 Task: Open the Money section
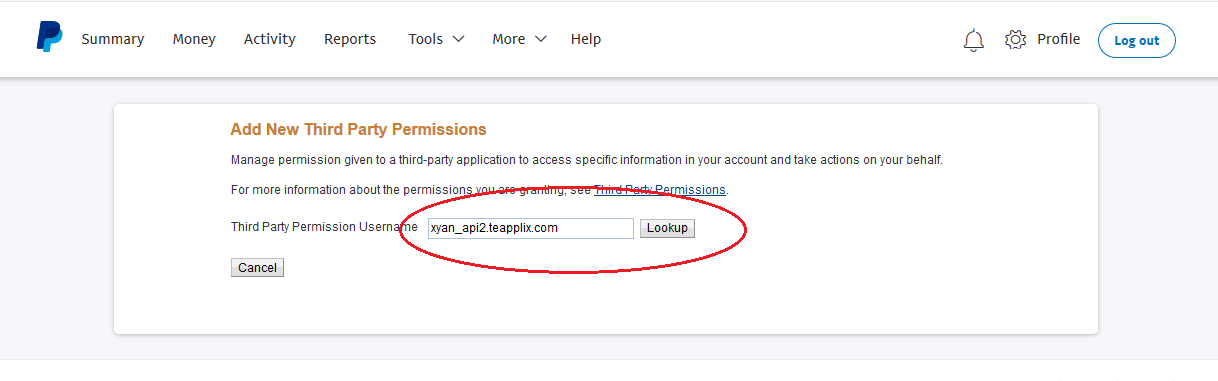point(194,39)
